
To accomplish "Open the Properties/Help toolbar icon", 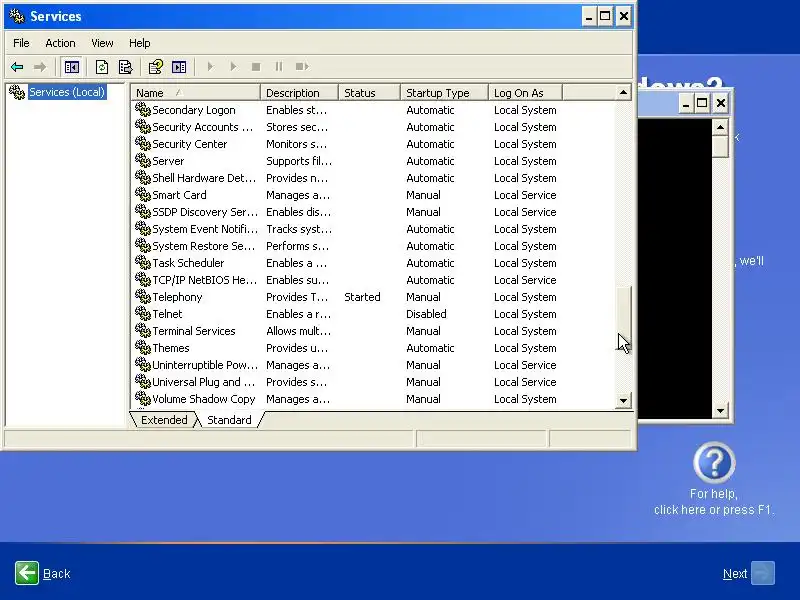I will point(155,67).
